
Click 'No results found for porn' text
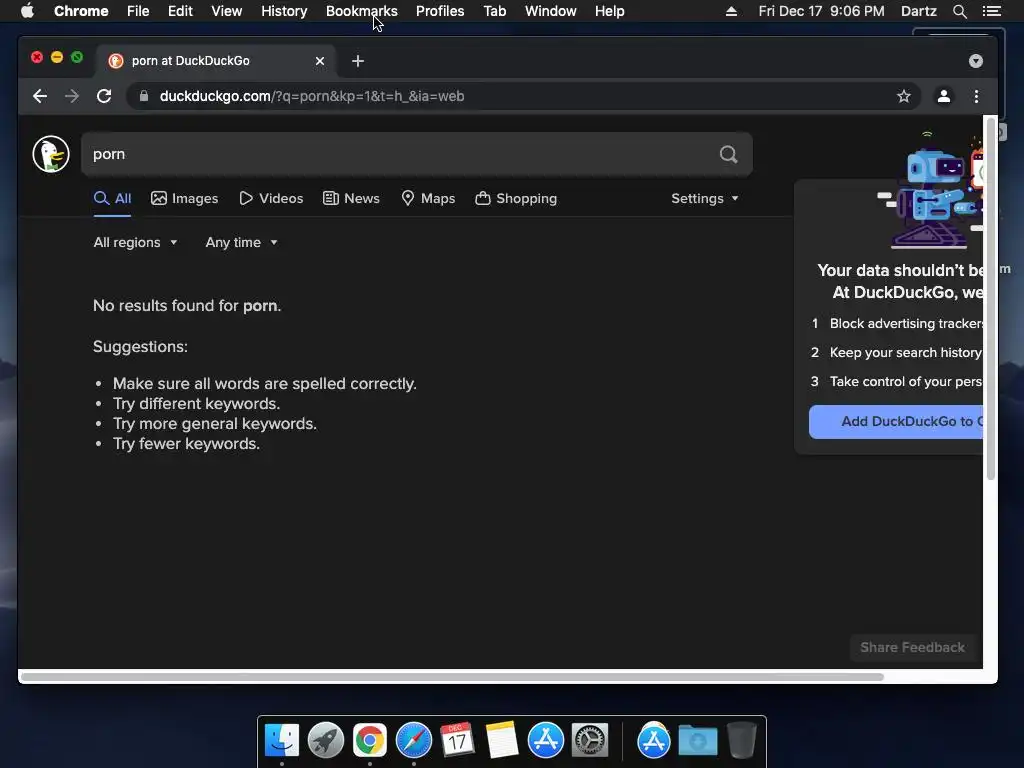click(187, 306)
